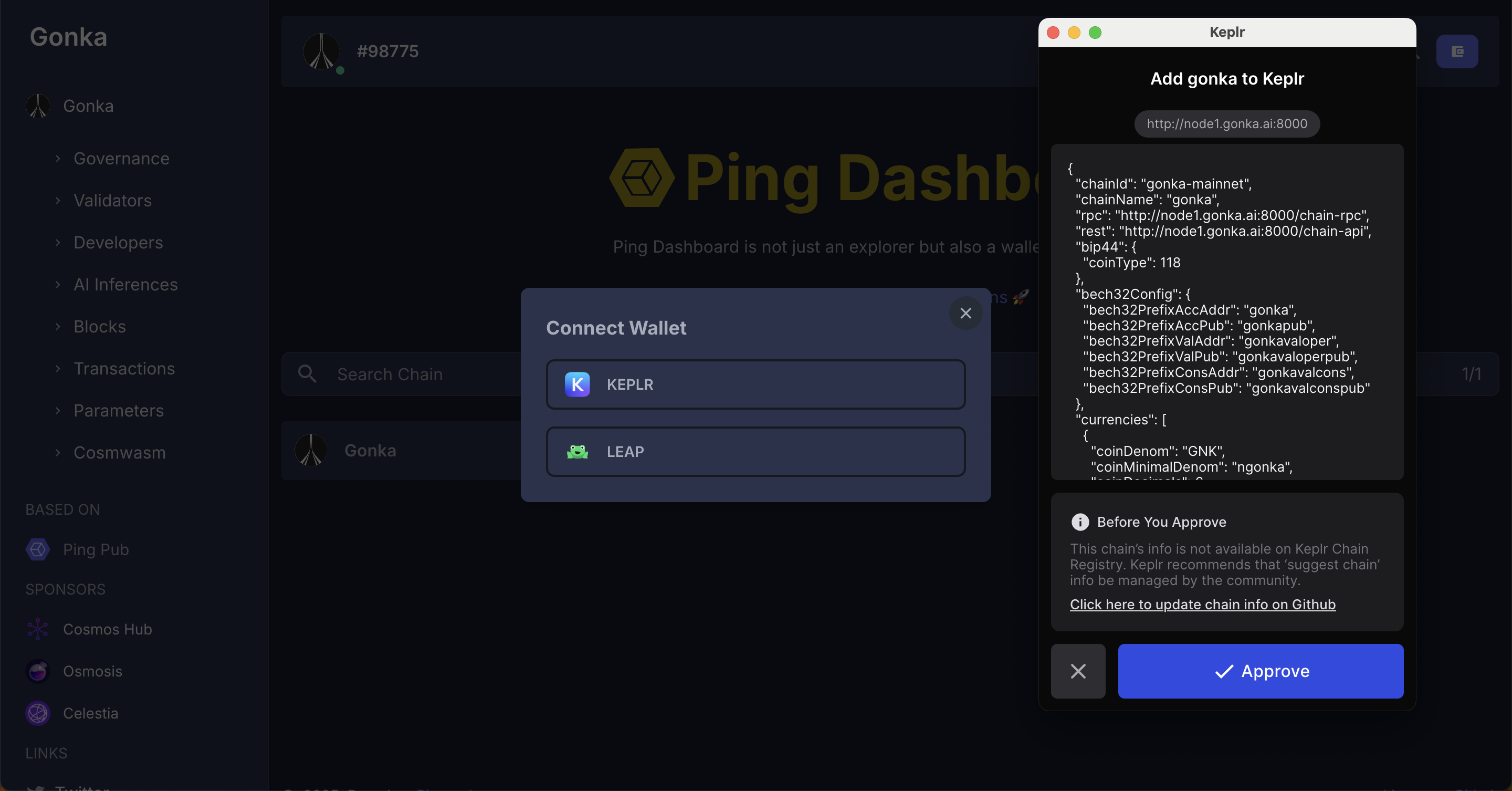Click the Osmosis sponsor icon
Viewport: 1512px width, 791px height.
point(38,671)
